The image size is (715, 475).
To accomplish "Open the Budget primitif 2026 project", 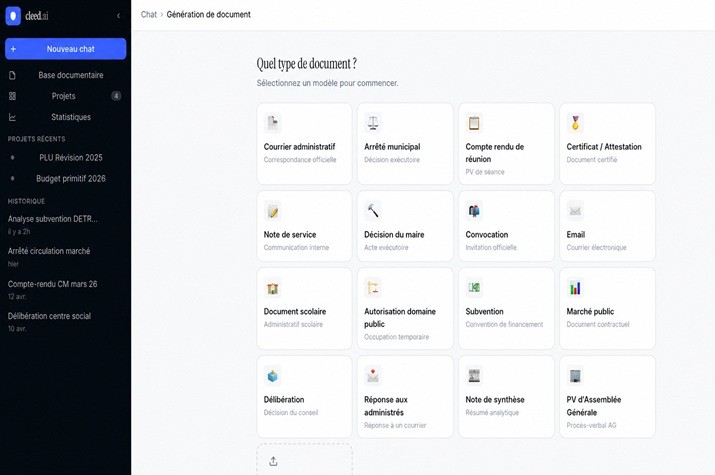I will pos(66,179).
